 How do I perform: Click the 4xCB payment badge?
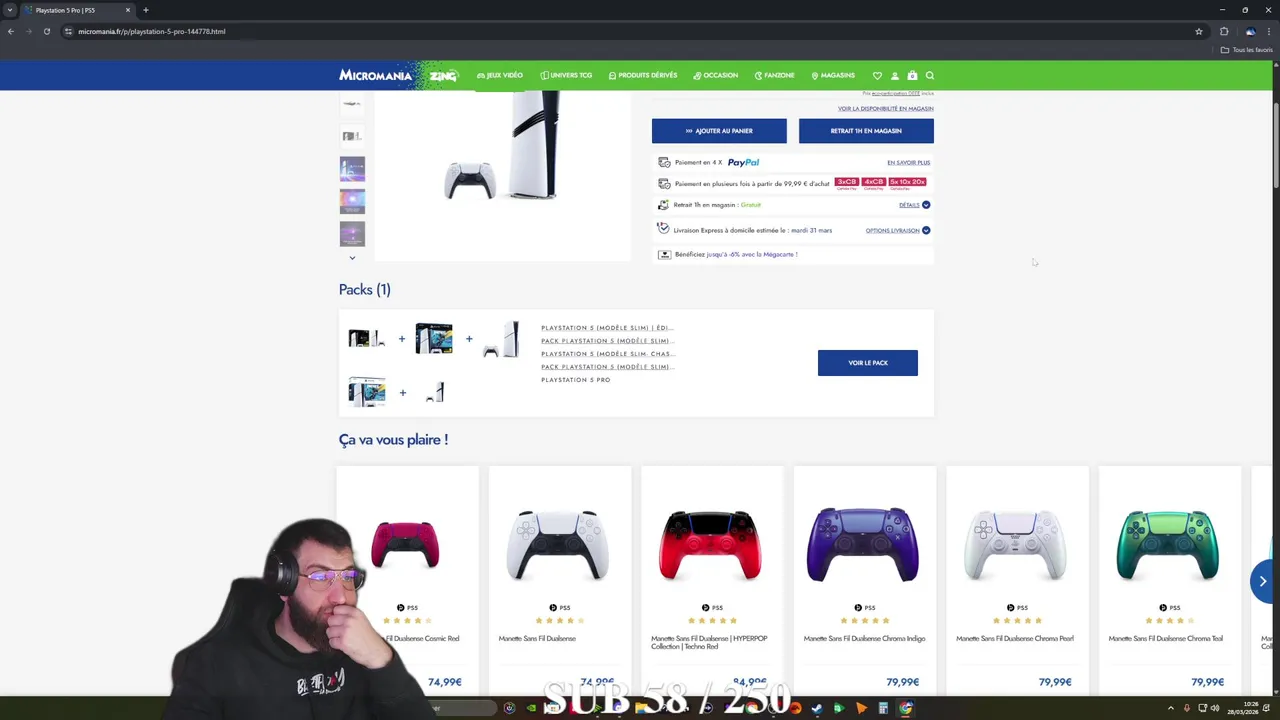tap(873, 183)
